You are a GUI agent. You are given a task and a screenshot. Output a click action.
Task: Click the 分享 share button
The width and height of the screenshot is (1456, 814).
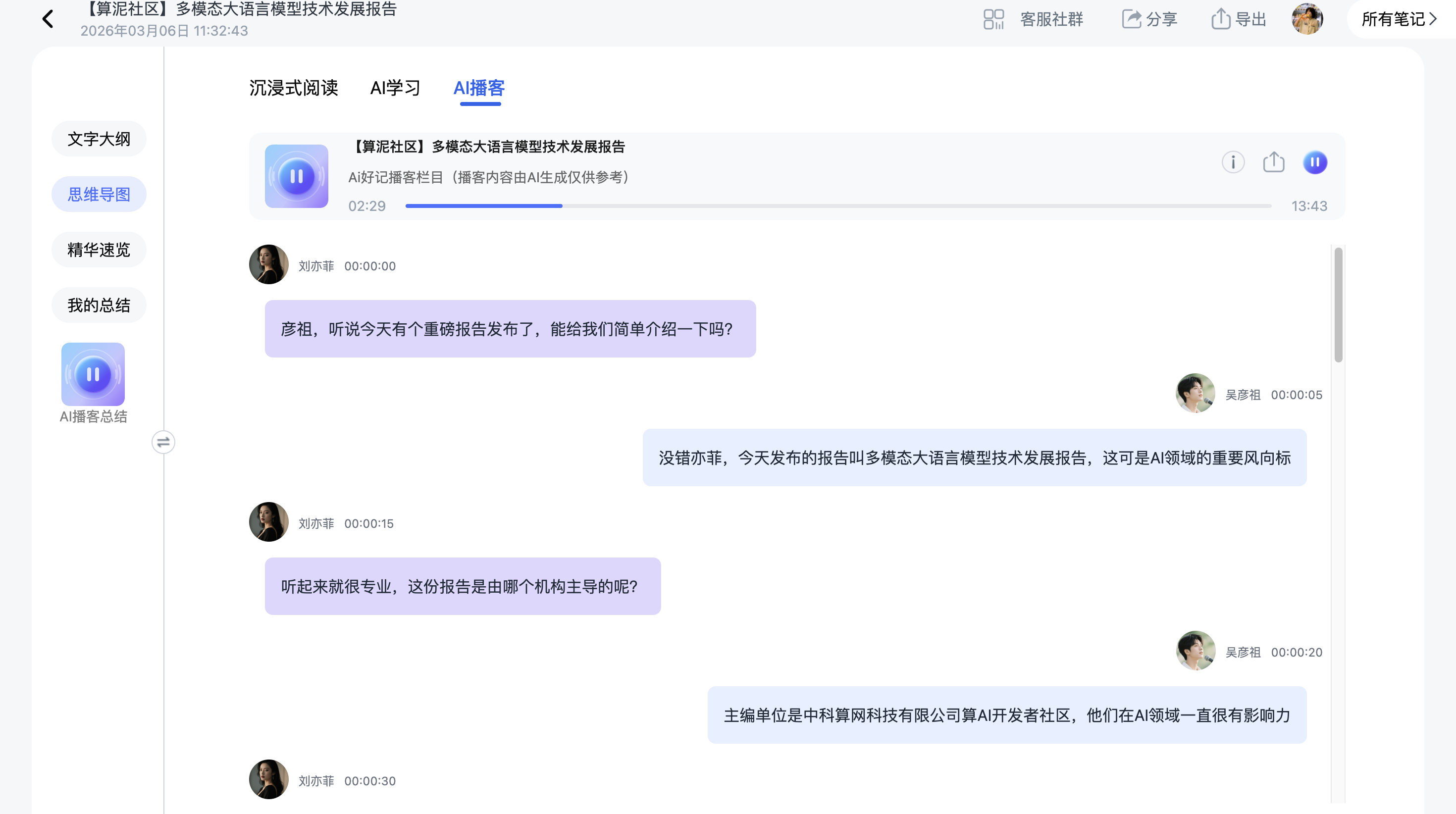click(1149, 19)
